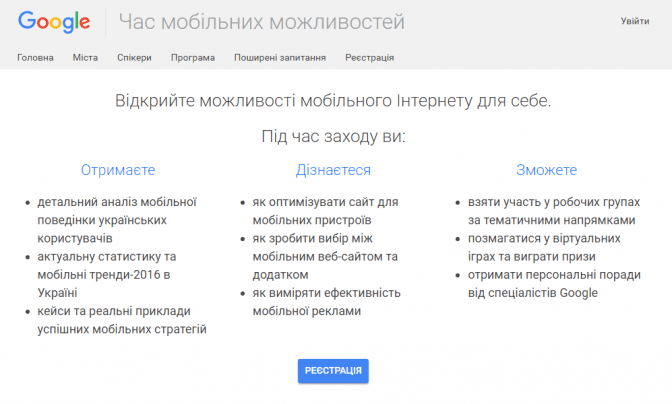Switch to the Реєстрація navigation tab
Image resolution: width=672 pixels, height=404 pixels.
coord(369,58)
